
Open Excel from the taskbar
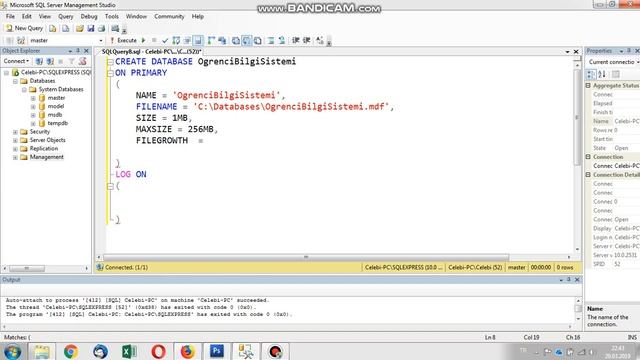point(129,351)
